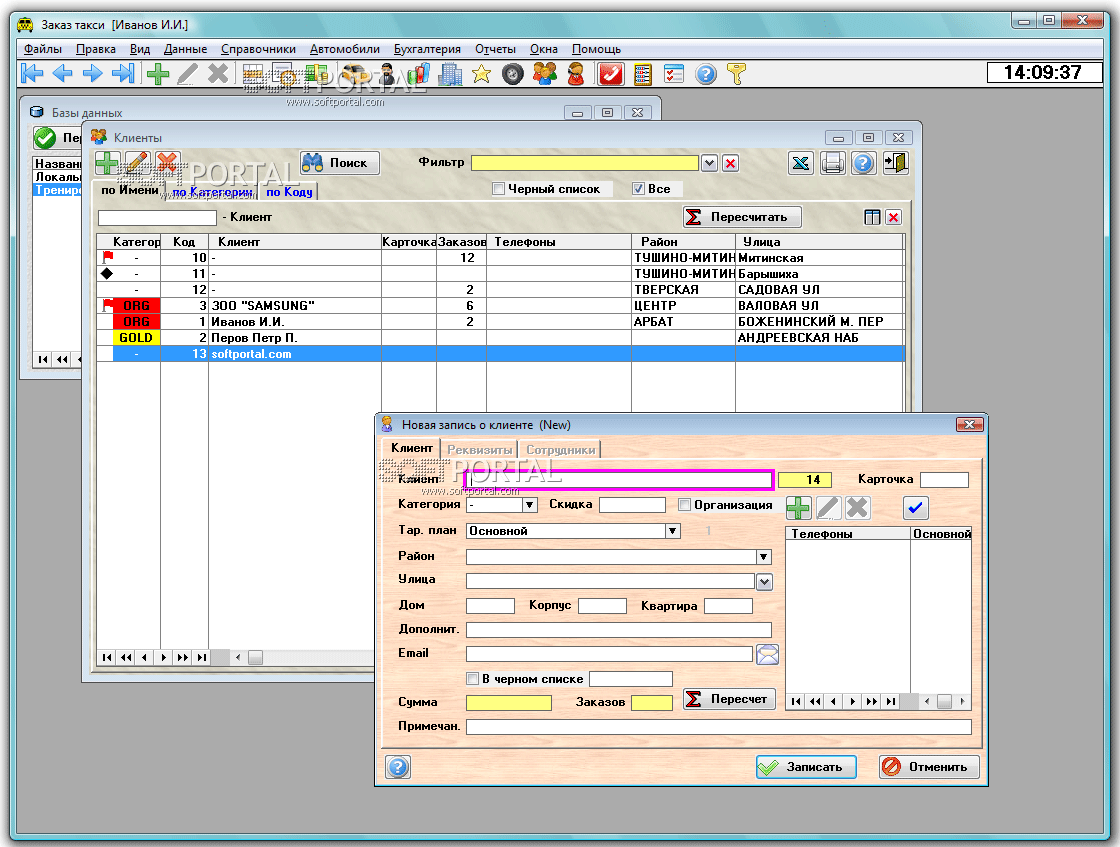Open Файлы menu
This screenshot has width=1120, height=847.
43,49
